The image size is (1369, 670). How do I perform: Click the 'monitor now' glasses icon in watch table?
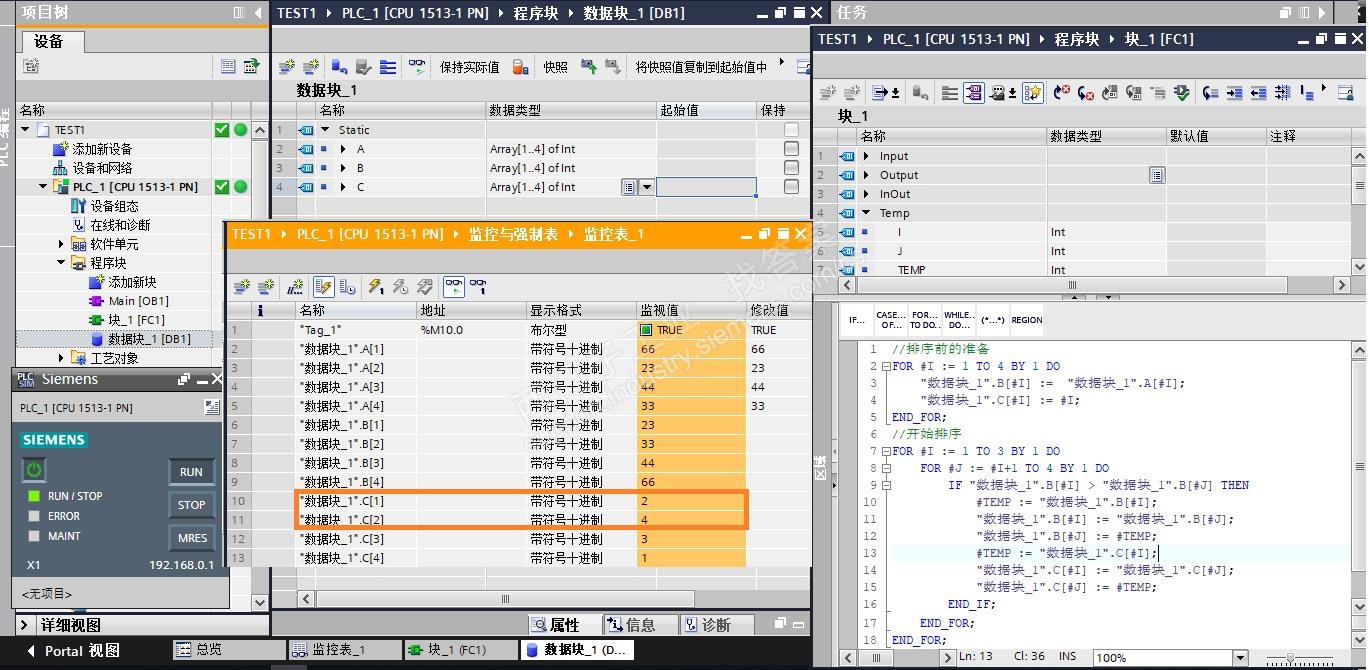478,287
